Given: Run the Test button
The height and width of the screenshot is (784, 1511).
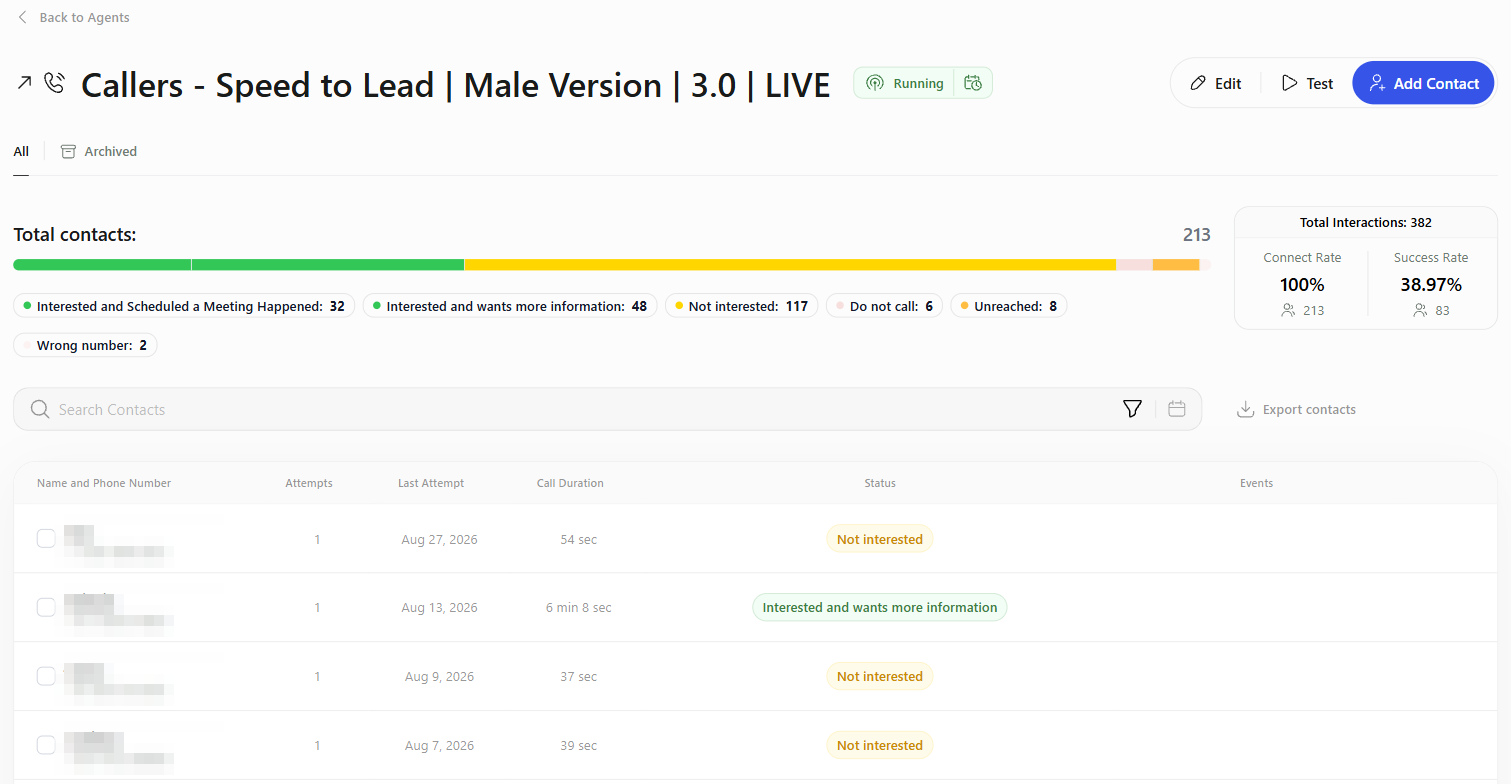Looking at the screenshot, I should 1307,83.
